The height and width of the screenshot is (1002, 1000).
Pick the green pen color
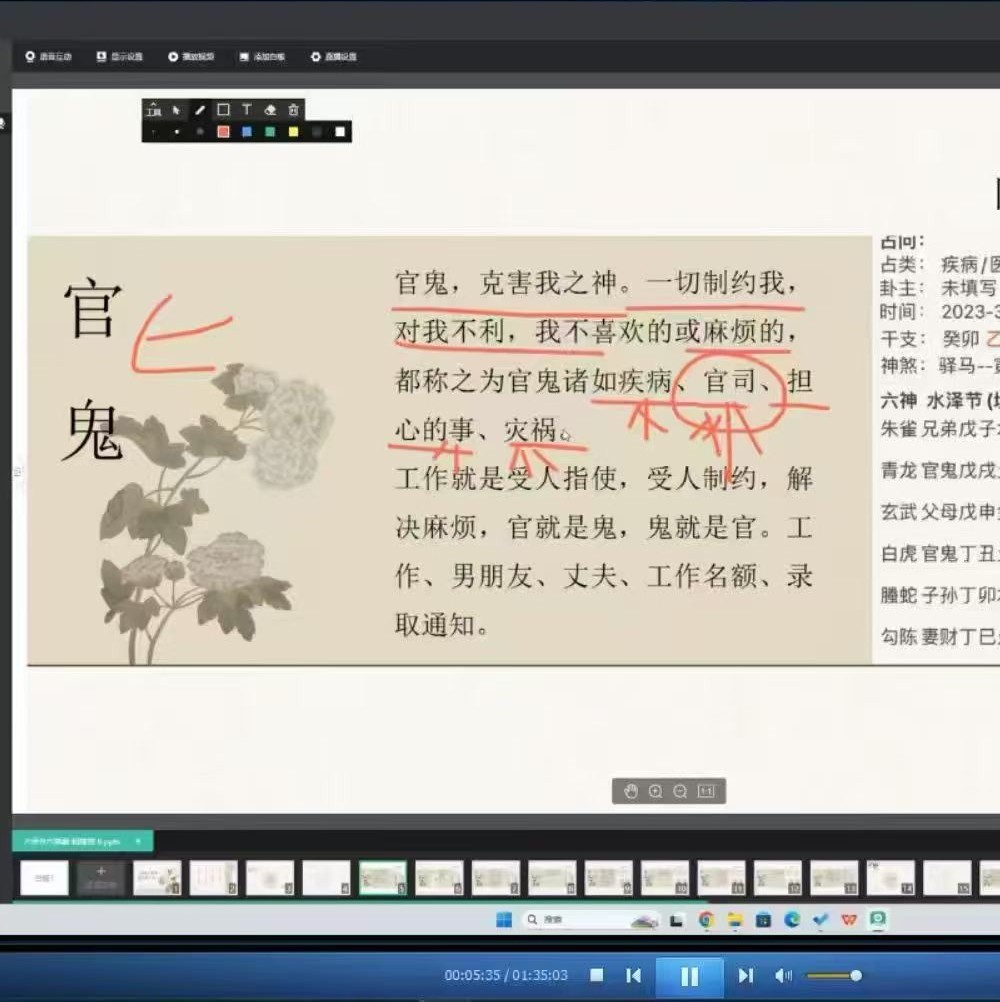pyautogui.click(x=270, y=132)
